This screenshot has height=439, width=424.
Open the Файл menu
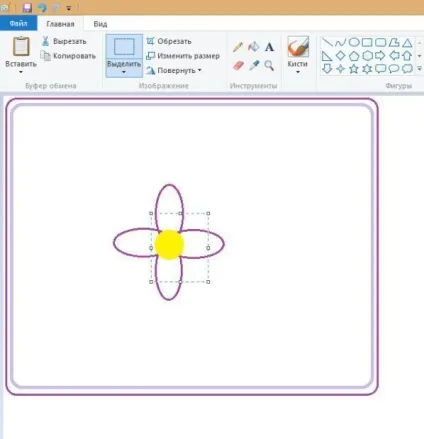18,24
